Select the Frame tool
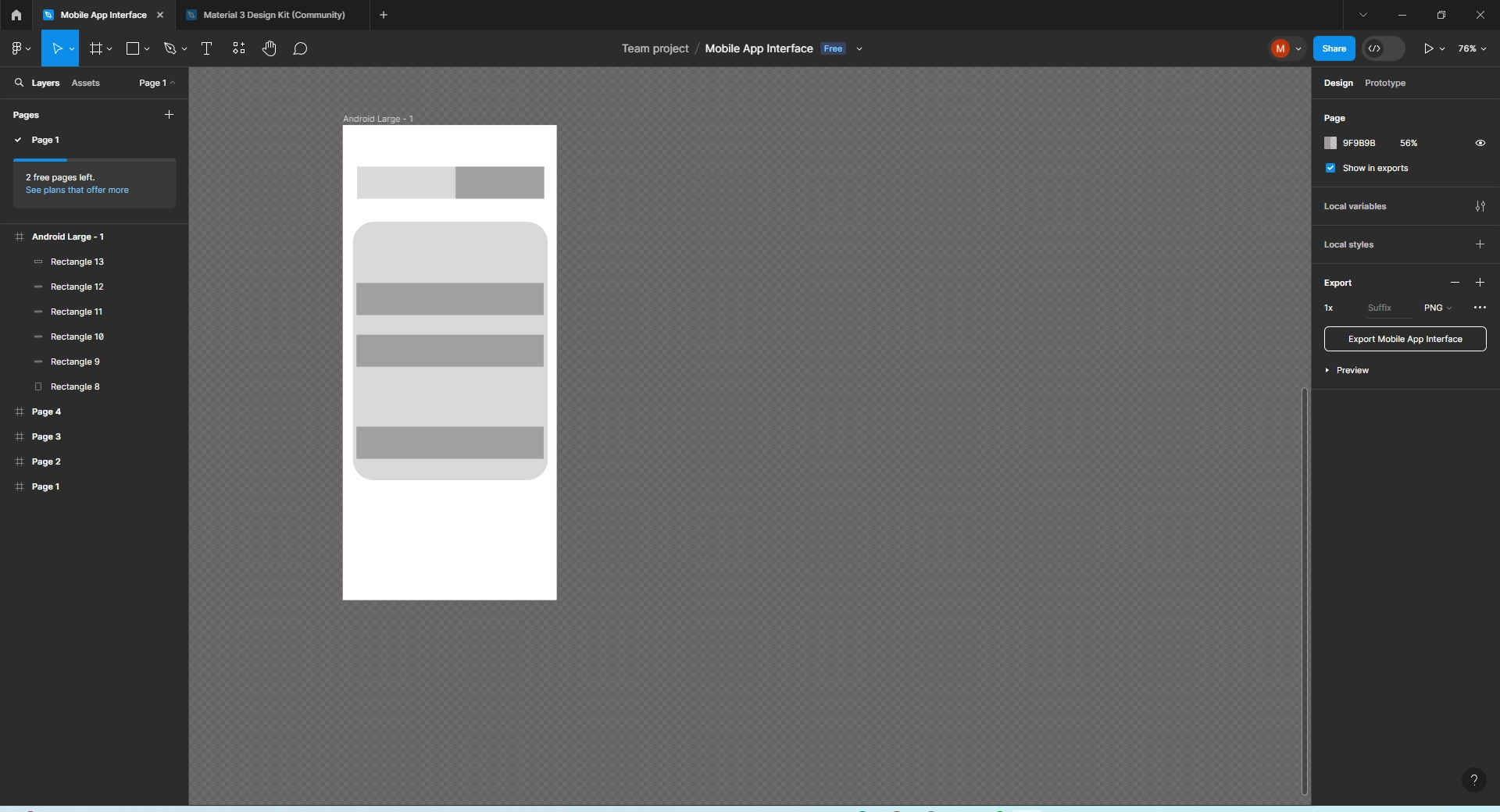The width and height of the screenshot is (1500, 812). coord(96,48)
